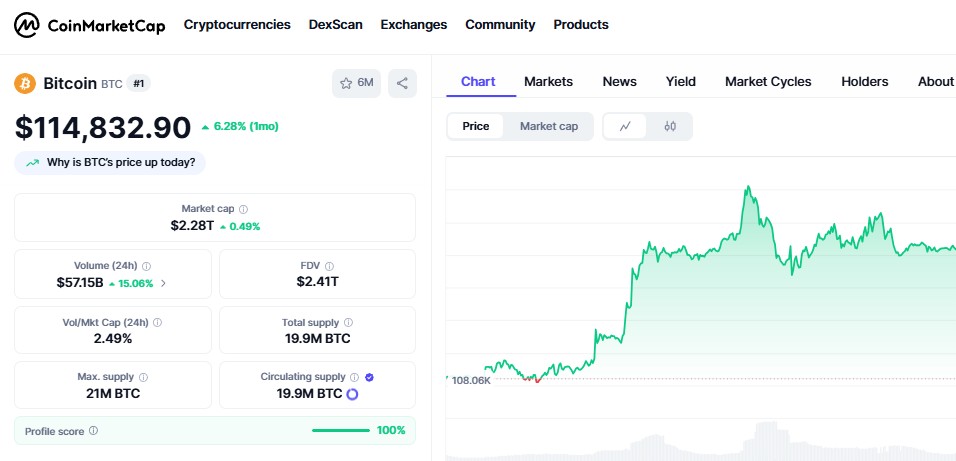Select the Market cap chart toggle

(549, 126)
